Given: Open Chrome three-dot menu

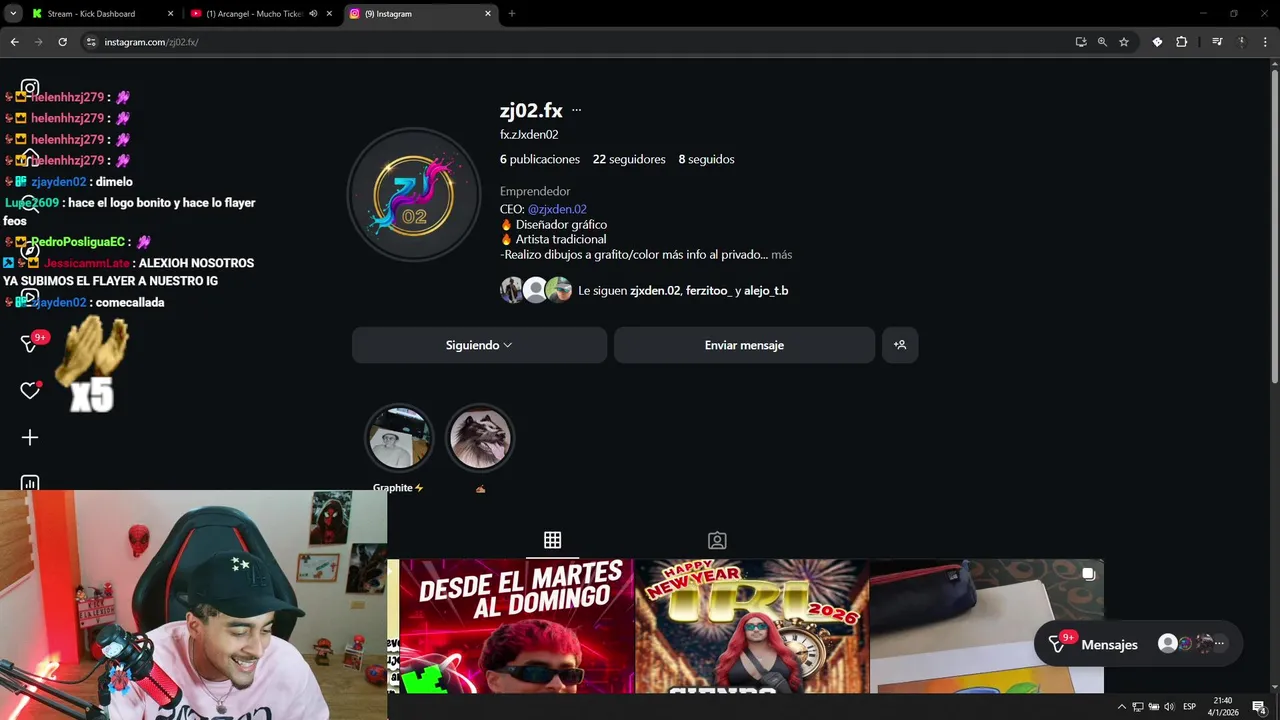Looking at the screenshot, I should [x=1264, y=42].
